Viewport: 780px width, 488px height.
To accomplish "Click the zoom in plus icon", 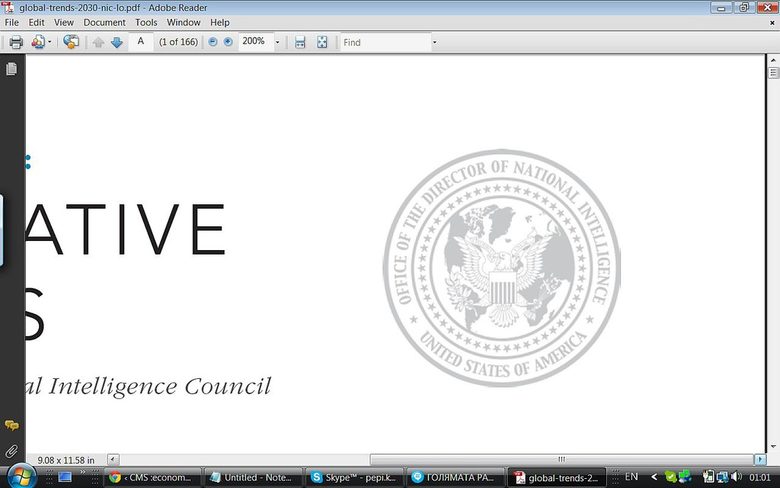I will 228,42.
